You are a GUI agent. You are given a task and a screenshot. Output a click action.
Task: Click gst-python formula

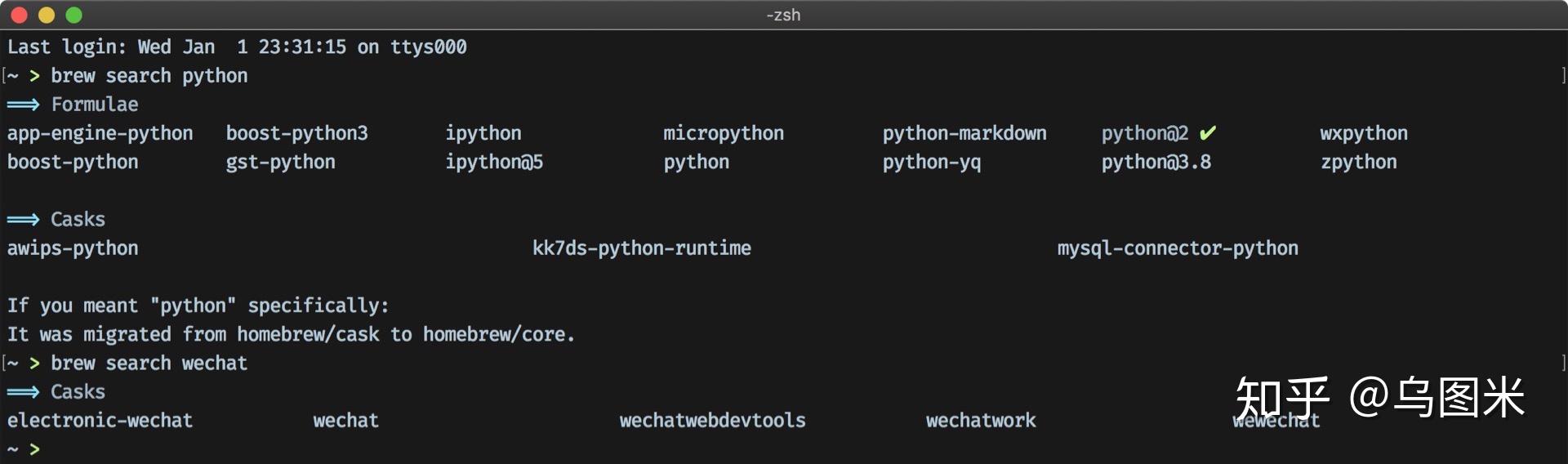click(x=280, y=163)
